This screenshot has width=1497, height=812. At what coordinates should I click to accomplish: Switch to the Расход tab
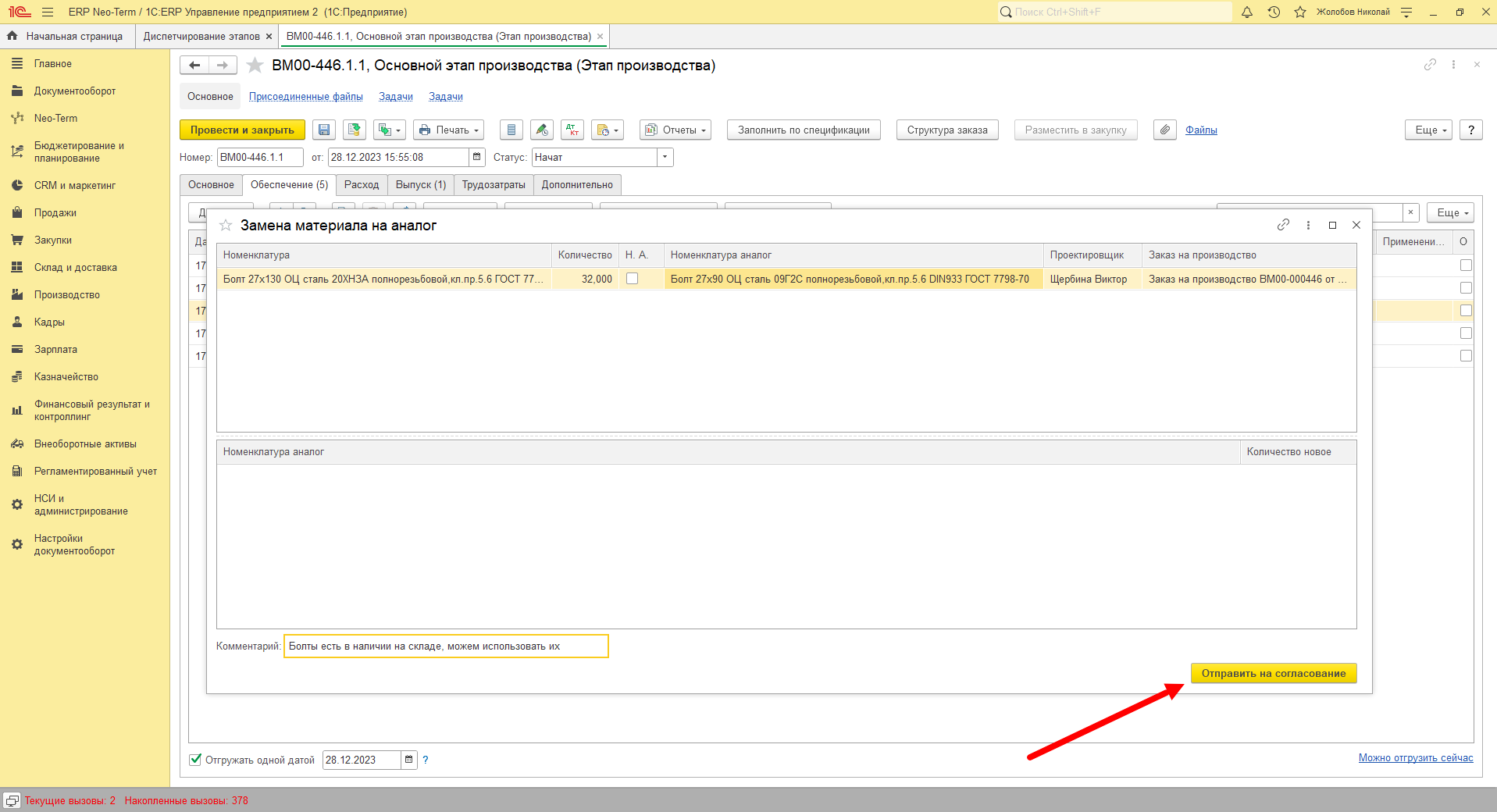point(362,185)
